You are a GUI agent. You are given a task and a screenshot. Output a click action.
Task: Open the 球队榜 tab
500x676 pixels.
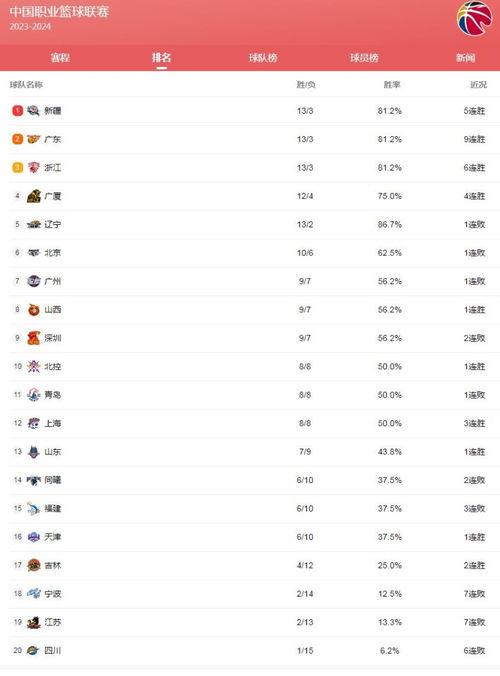tap(263, 57)
